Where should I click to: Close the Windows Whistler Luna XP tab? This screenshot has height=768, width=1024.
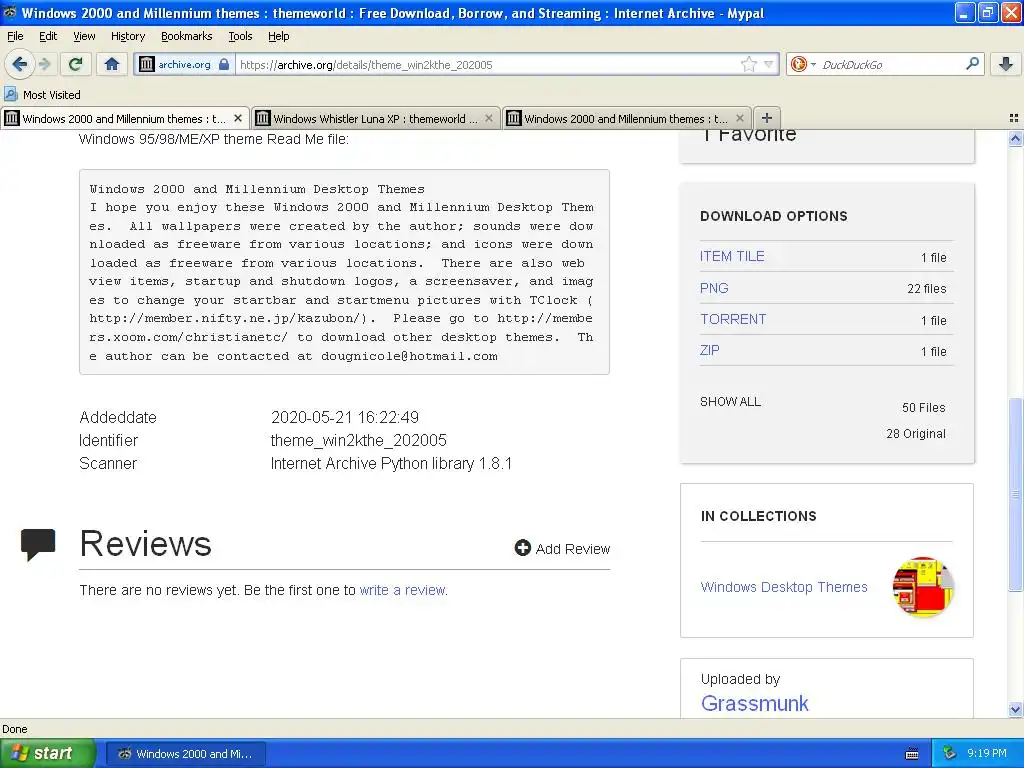488,118
